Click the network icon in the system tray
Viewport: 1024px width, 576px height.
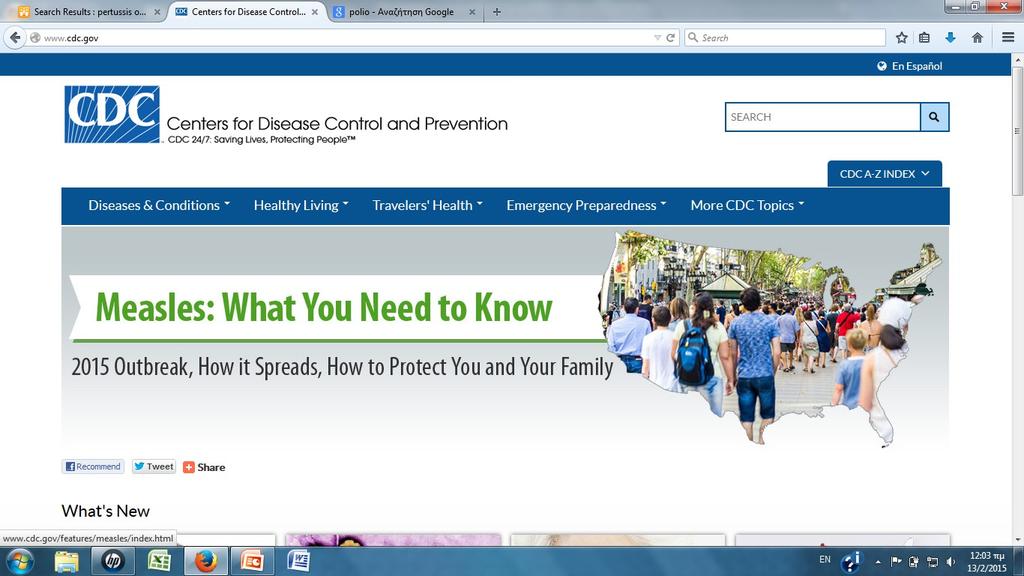pyautogui.click(x=933, y=562)
